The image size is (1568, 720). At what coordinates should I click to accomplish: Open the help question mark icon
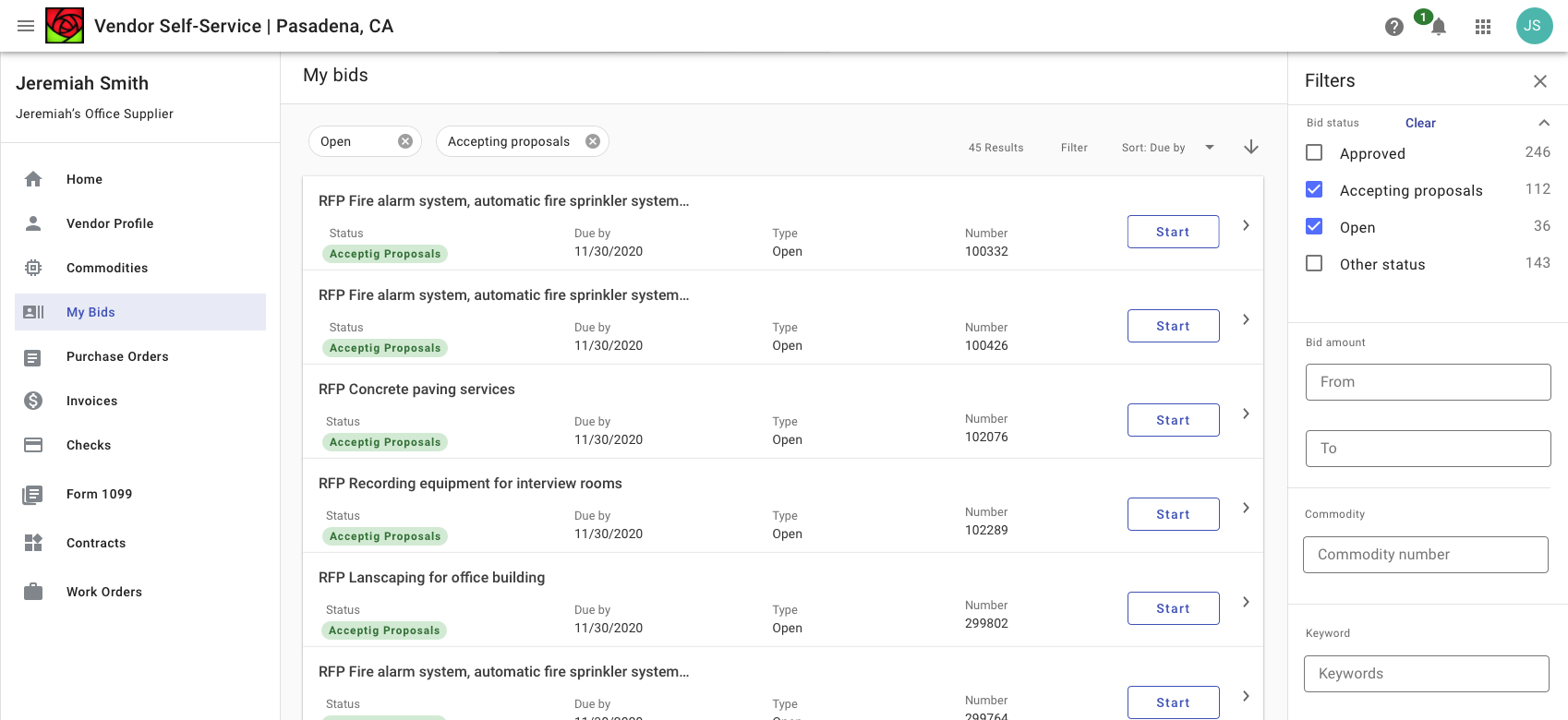pos(1394,27)
